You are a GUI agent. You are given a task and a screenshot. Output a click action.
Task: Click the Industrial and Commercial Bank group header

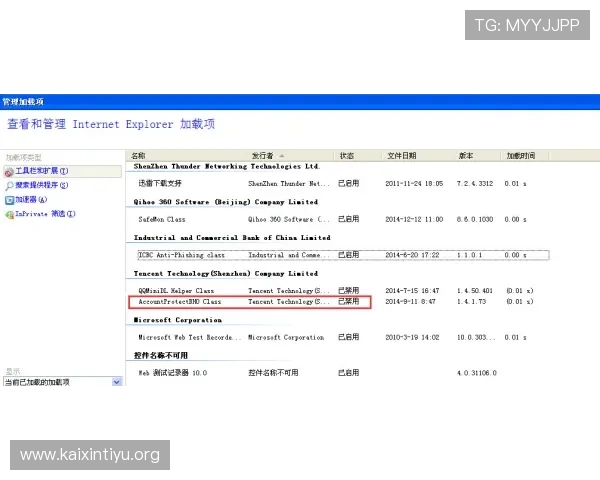coord(232,238)
